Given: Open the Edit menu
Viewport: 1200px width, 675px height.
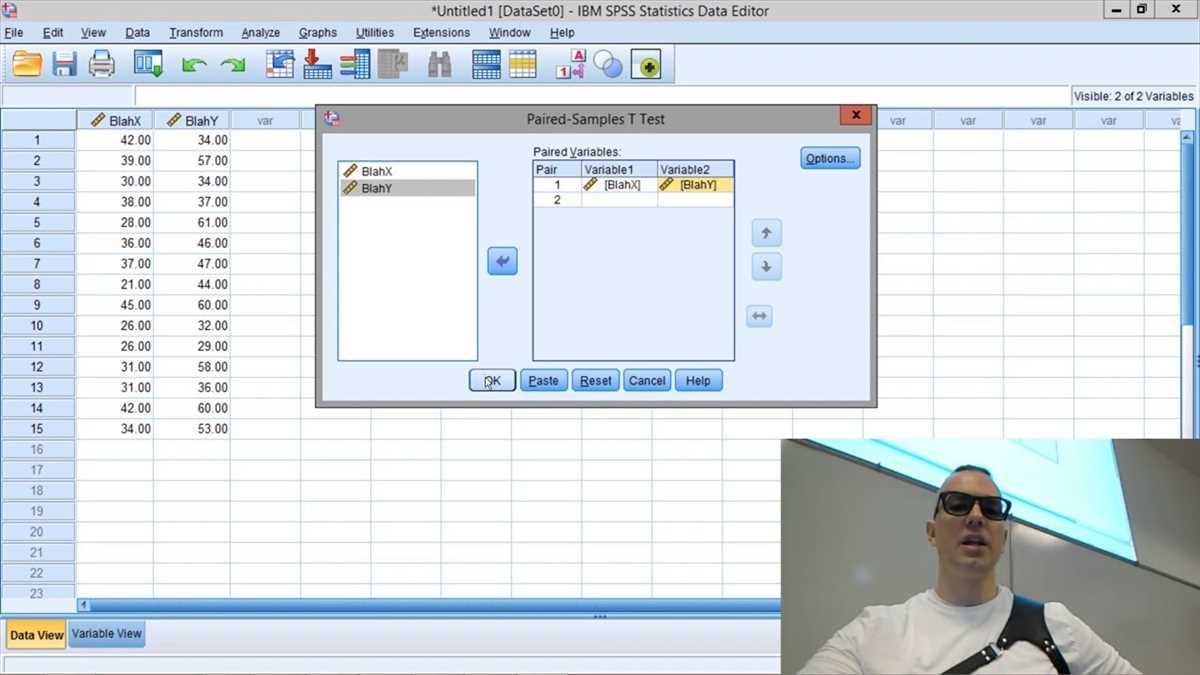Looking at the screenshot, I should [x=53, y=33].
